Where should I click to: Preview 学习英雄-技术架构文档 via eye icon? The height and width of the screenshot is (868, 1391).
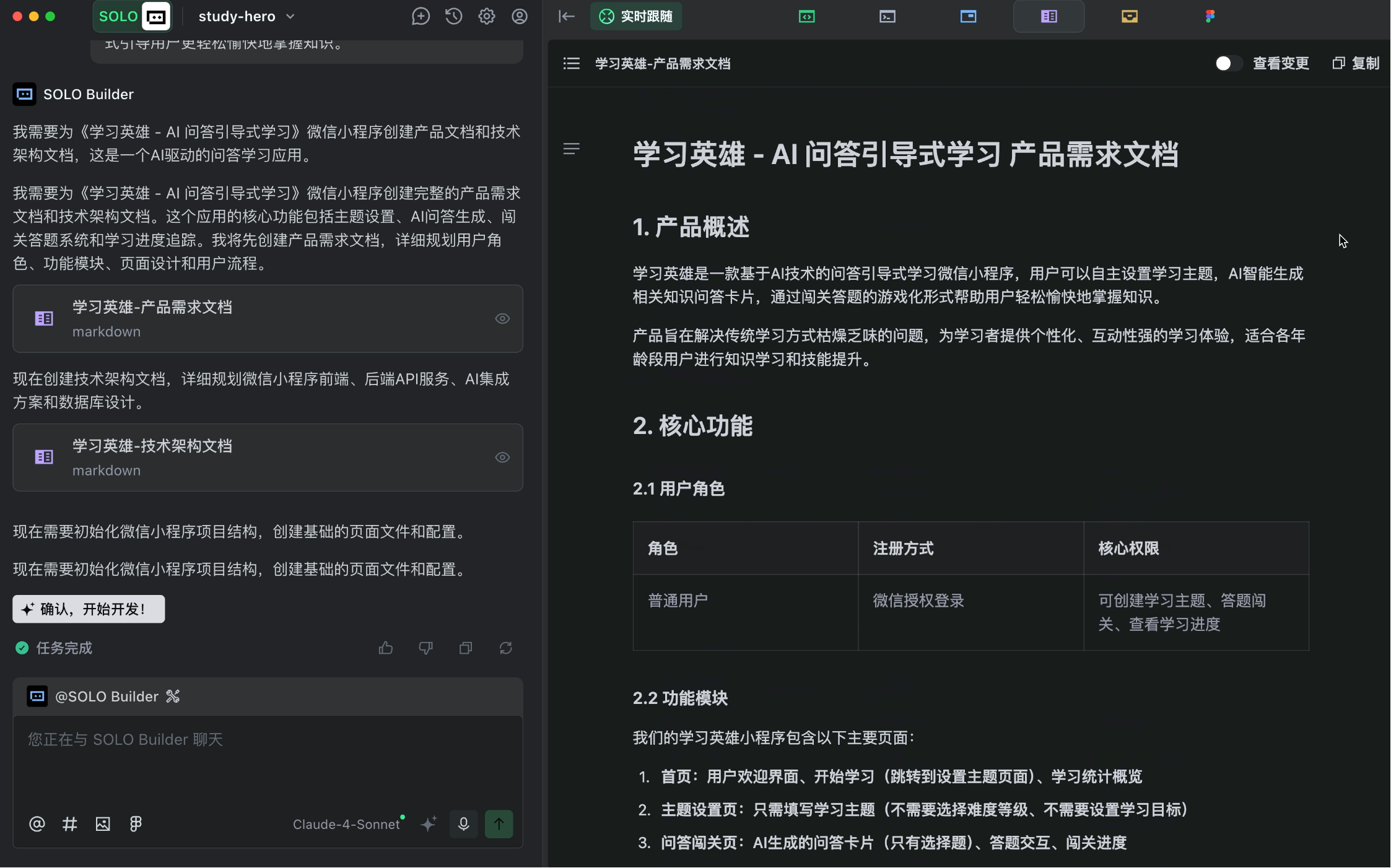(x=502, y=458)
